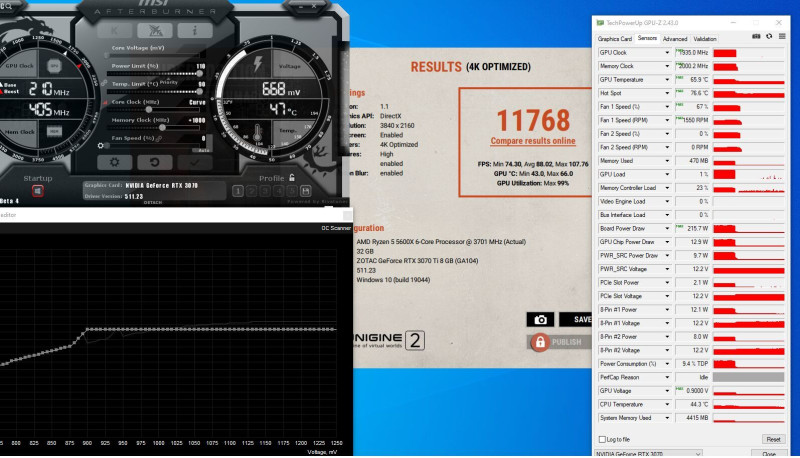Save the Afterburner profile with the floppy disk icon
This screenshot has height=458, width=800.
[305, 191]
